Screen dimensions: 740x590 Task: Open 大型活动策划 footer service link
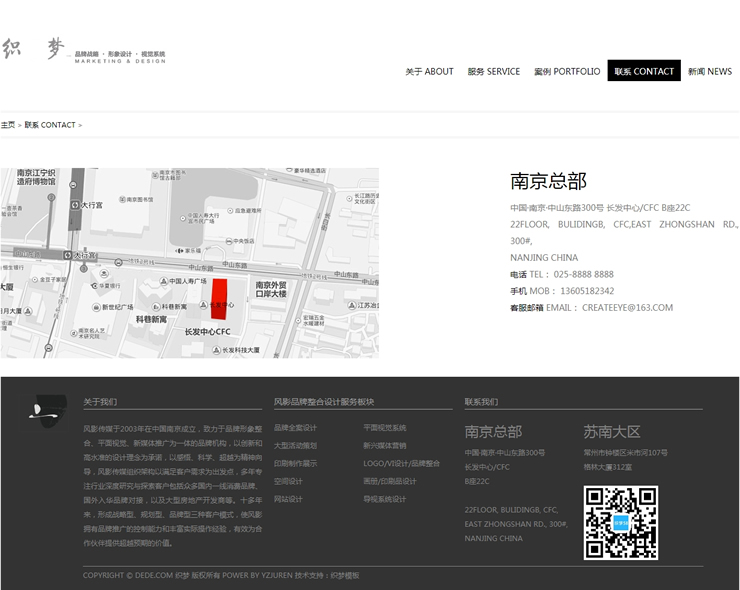tap(295, 446)
